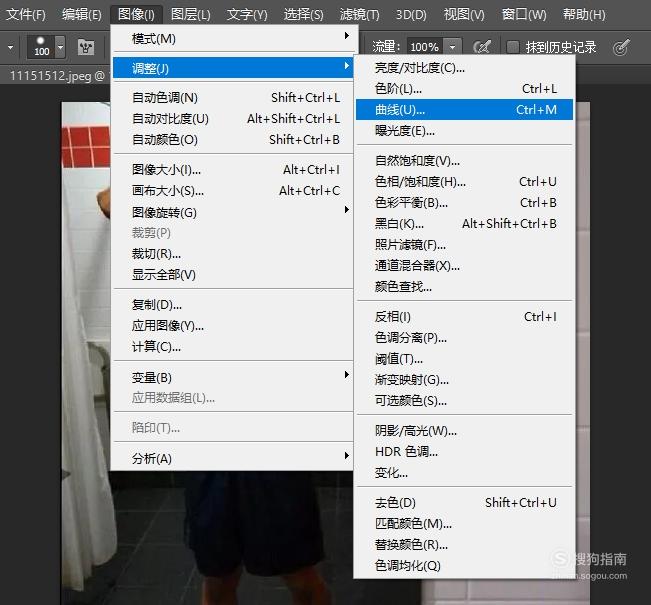651x605 pixels.
Task: Open the tool preset picker arrow at far left
Action: point(10,47)
